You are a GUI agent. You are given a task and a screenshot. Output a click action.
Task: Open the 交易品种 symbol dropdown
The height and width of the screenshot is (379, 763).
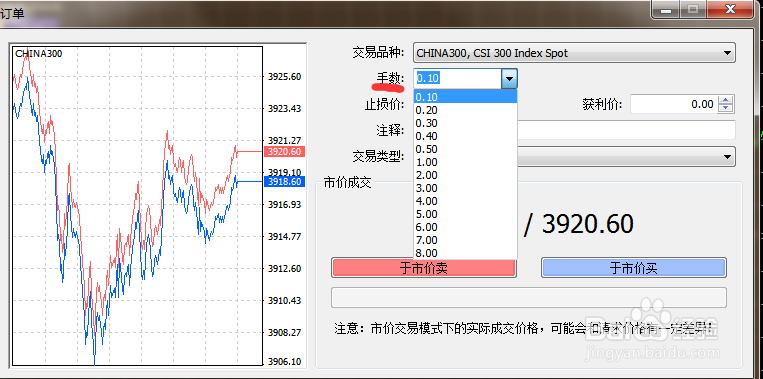pos(574,53)
